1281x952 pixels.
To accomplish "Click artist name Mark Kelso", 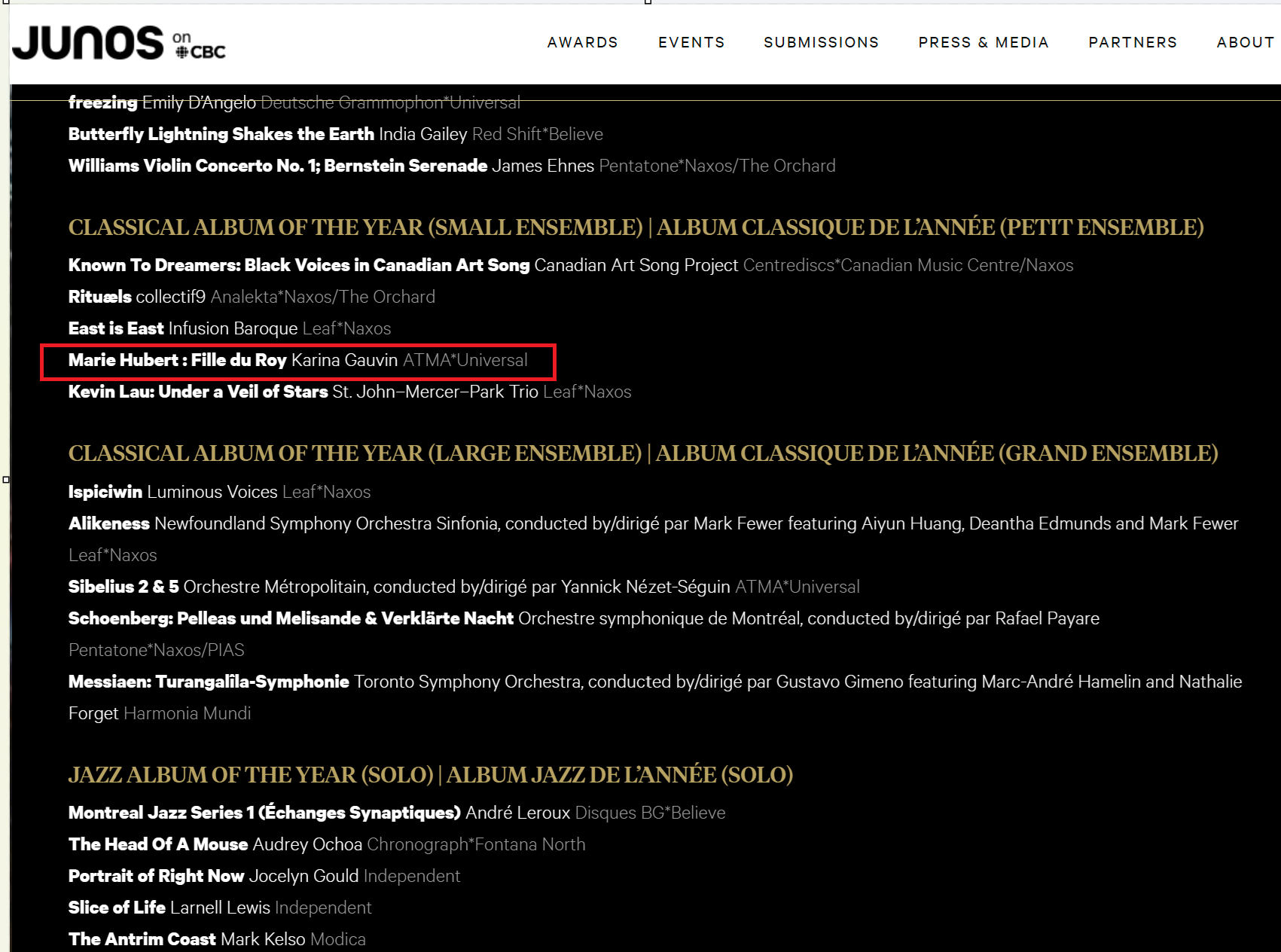I will [x=263, y=939].
